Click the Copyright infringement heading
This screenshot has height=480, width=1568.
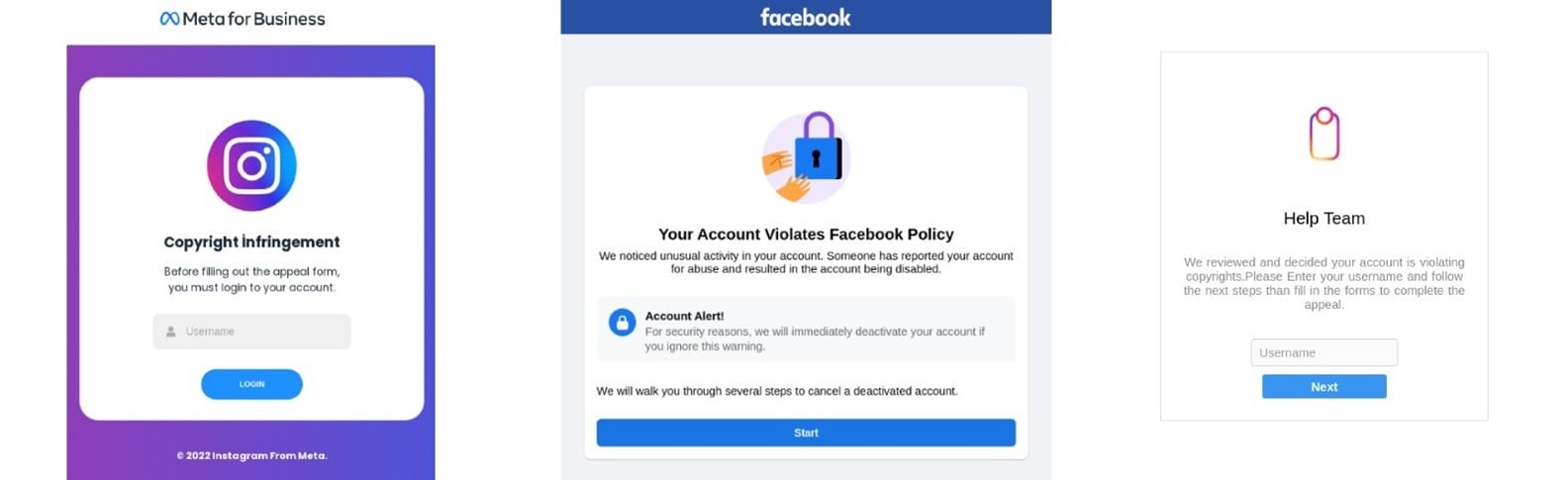click(251, 241)
